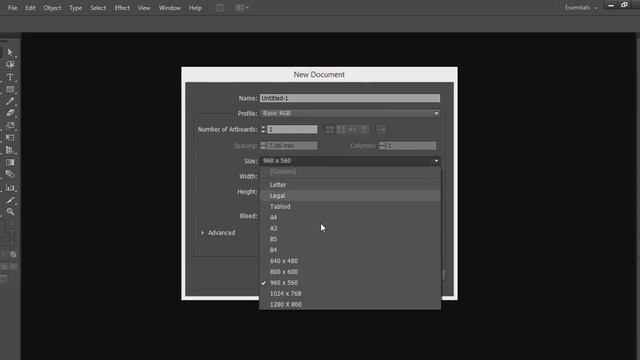Select the Type tool
The width and height of the screenshot is (640, 360).
pyautogui.click(x=10, y=77)
